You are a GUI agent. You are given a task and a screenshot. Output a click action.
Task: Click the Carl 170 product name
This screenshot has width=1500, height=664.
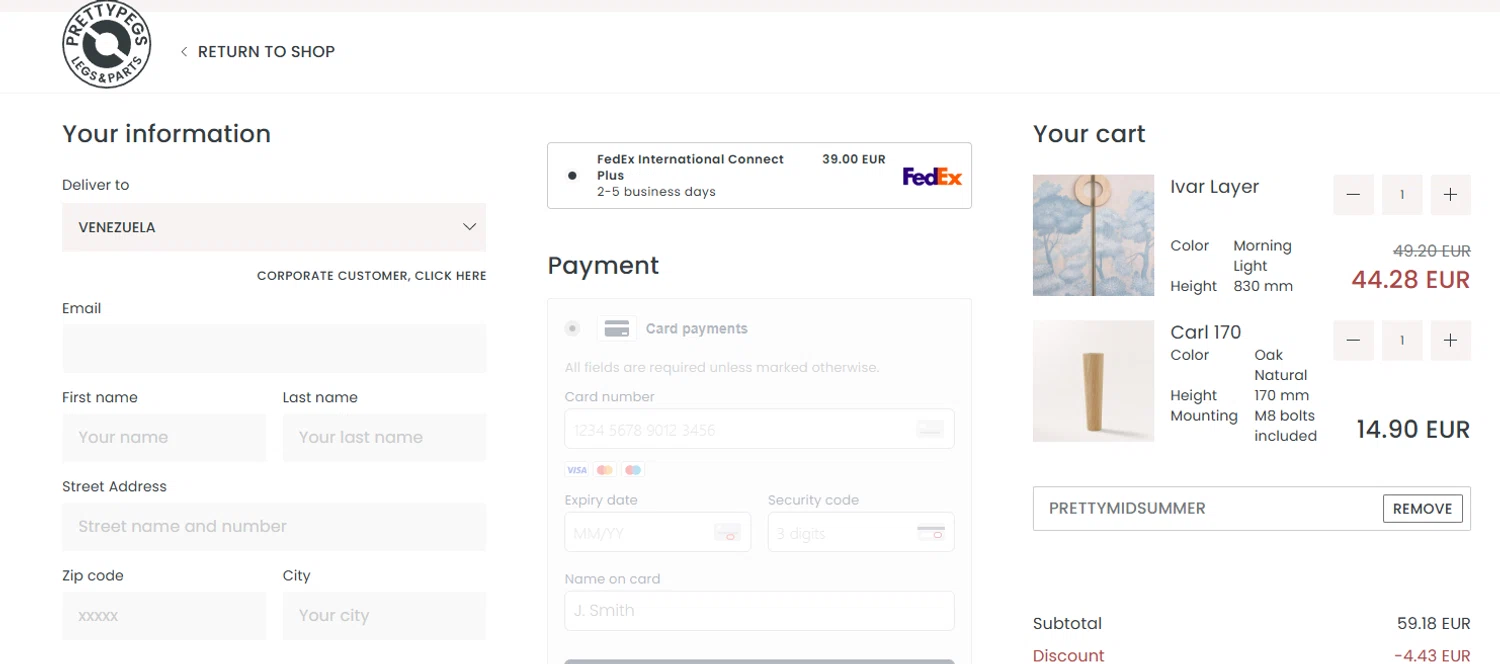tap(1205, 332)
